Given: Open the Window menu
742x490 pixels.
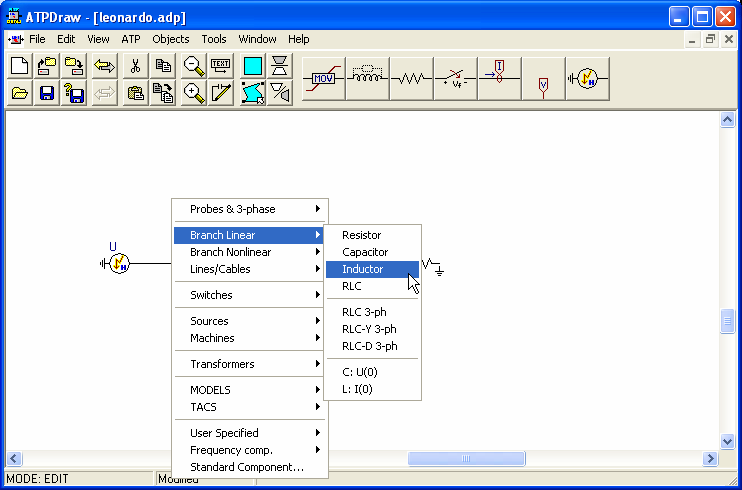Looking at the screenshot, I should [x=257, y=39].
